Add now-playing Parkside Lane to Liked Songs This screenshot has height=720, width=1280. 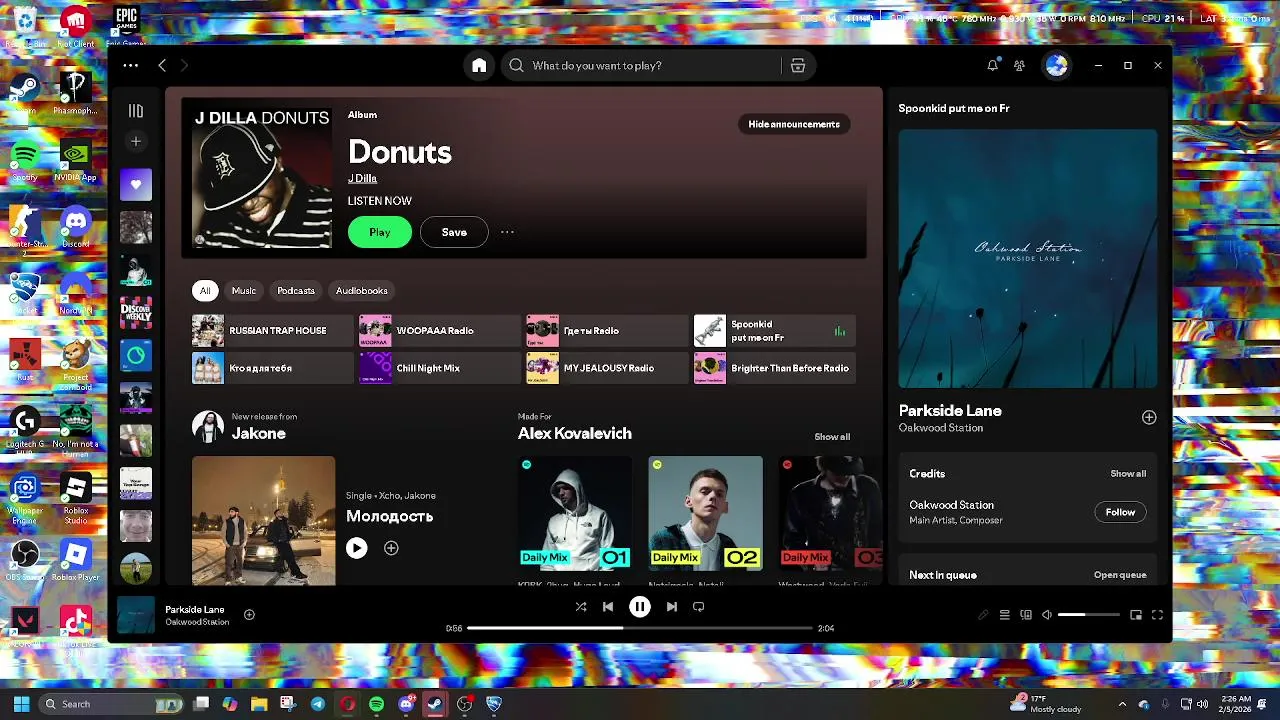tap(249, 615)
